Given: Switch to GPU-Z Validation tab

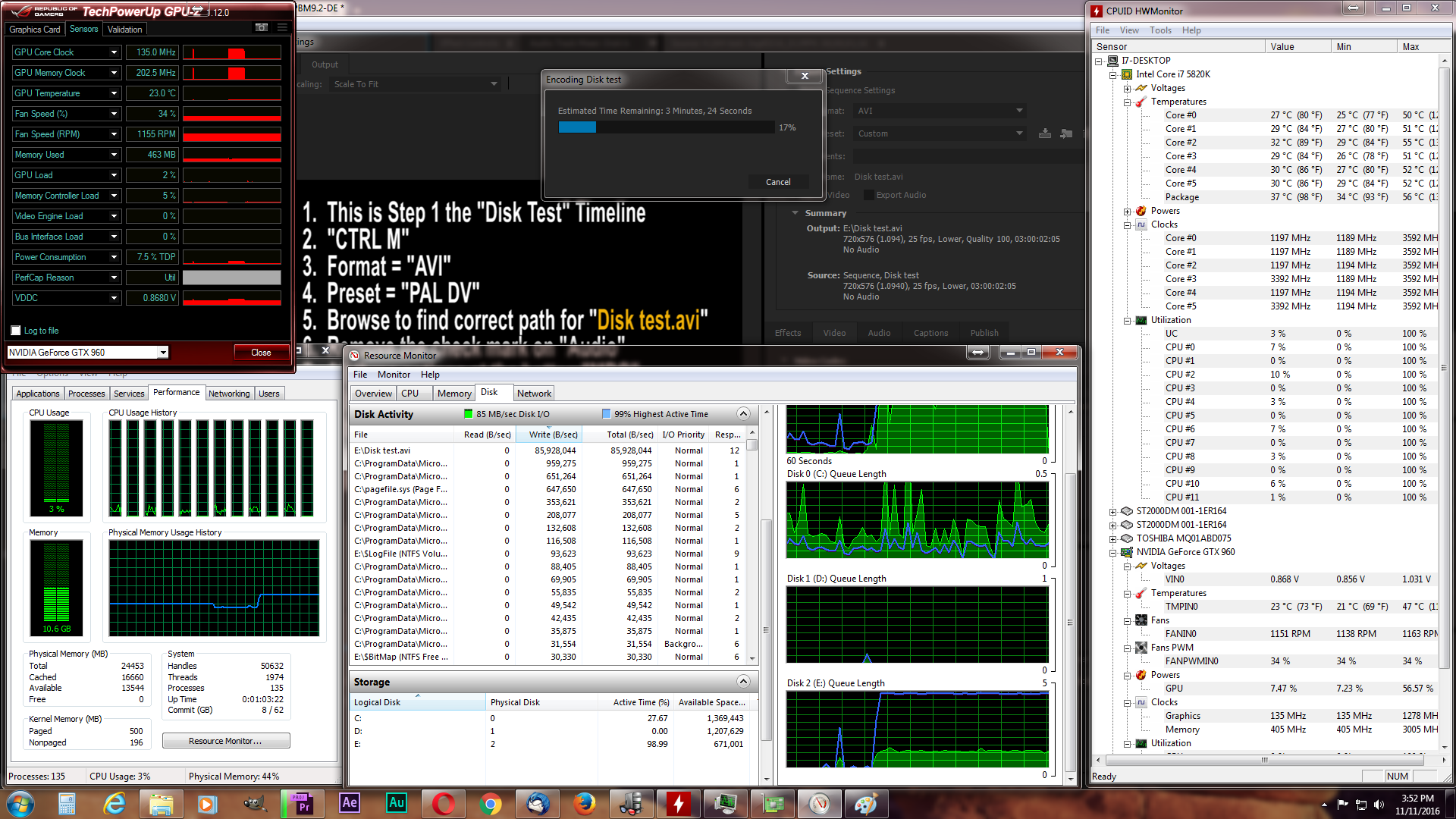Looking at the screenshot, I should pyautogui.click(x=124, y=30).
